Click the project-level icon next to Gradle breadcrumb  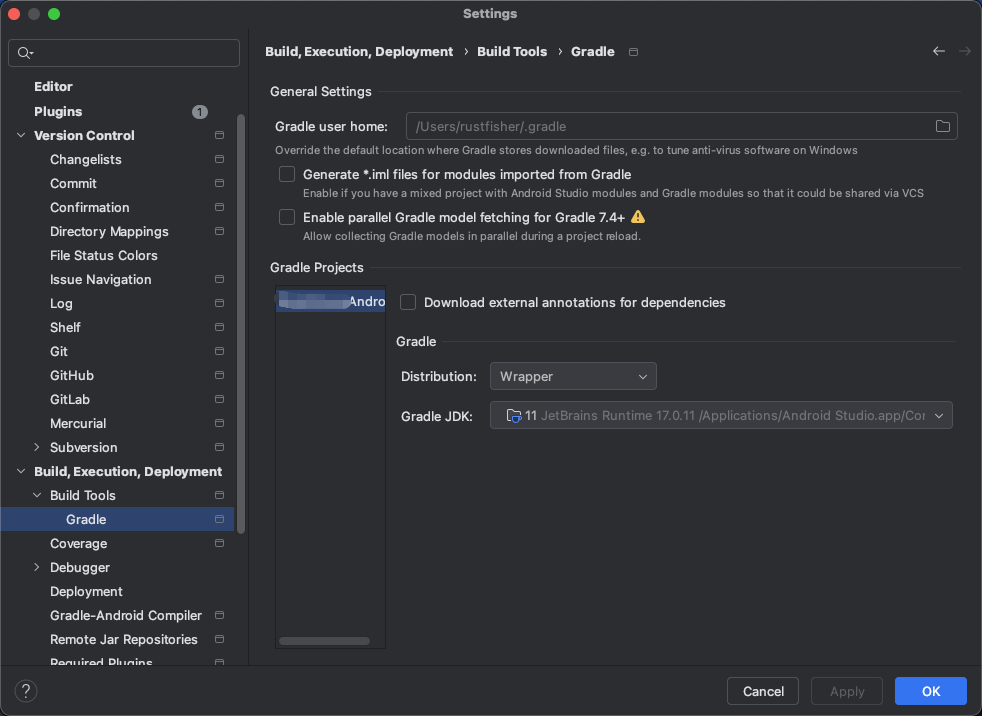[x=633, y=52]
